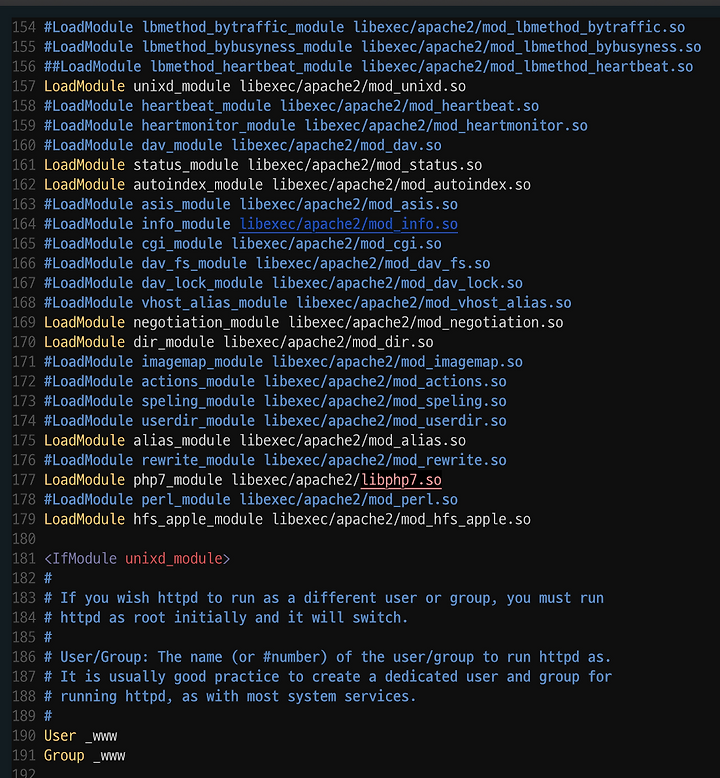720x778 pixels.
Task: Click the _www value on Group line
Action: click(x=109, y=756)
